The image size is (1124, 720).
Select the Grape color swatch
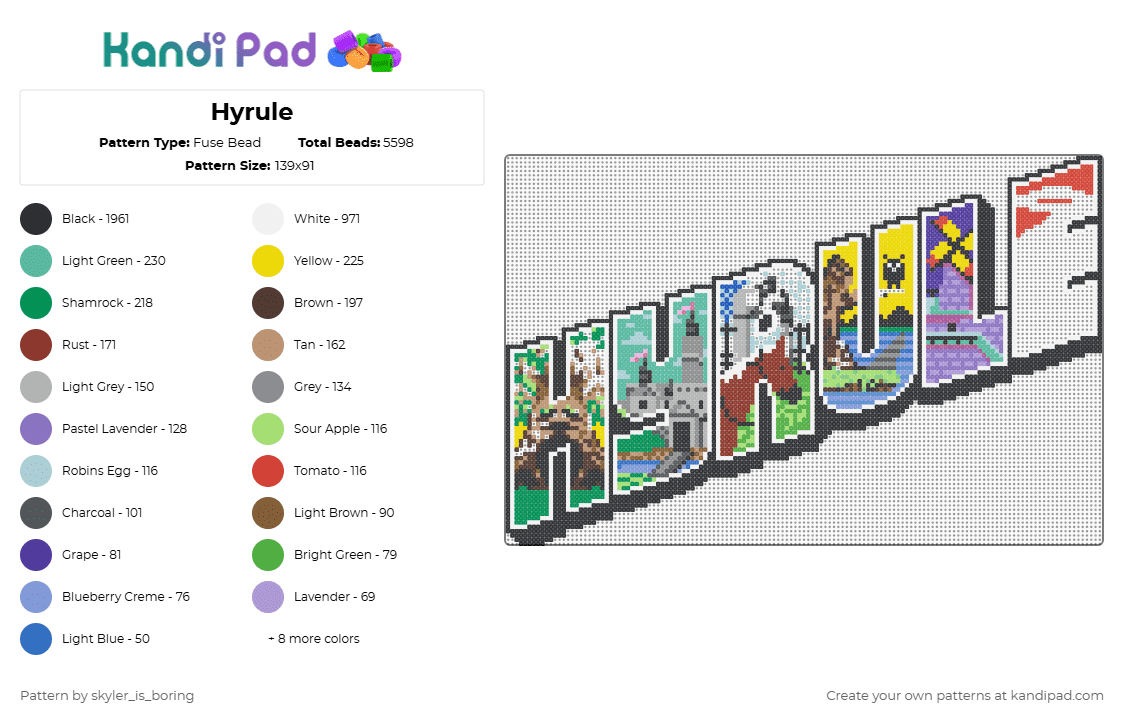(36, 555)
